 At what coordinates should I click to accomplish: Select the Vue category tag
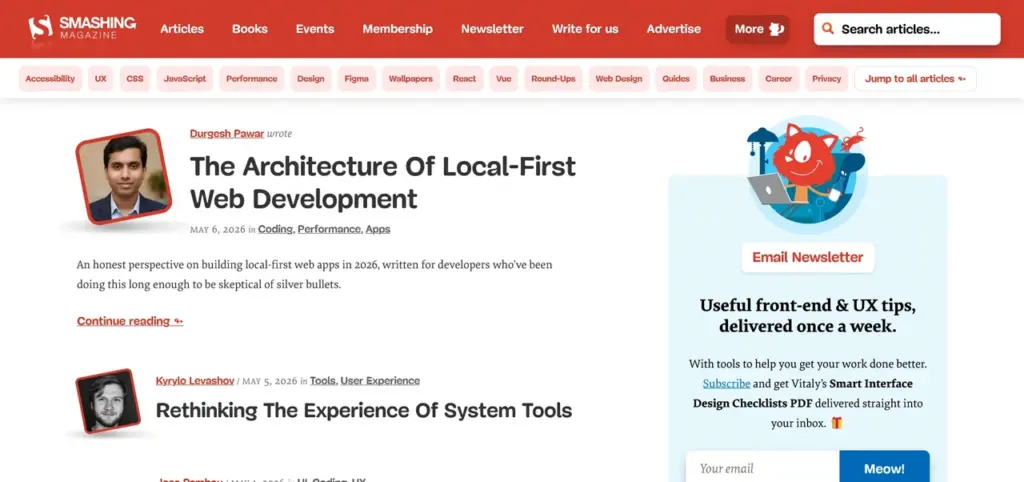click(x=504, y=78)
